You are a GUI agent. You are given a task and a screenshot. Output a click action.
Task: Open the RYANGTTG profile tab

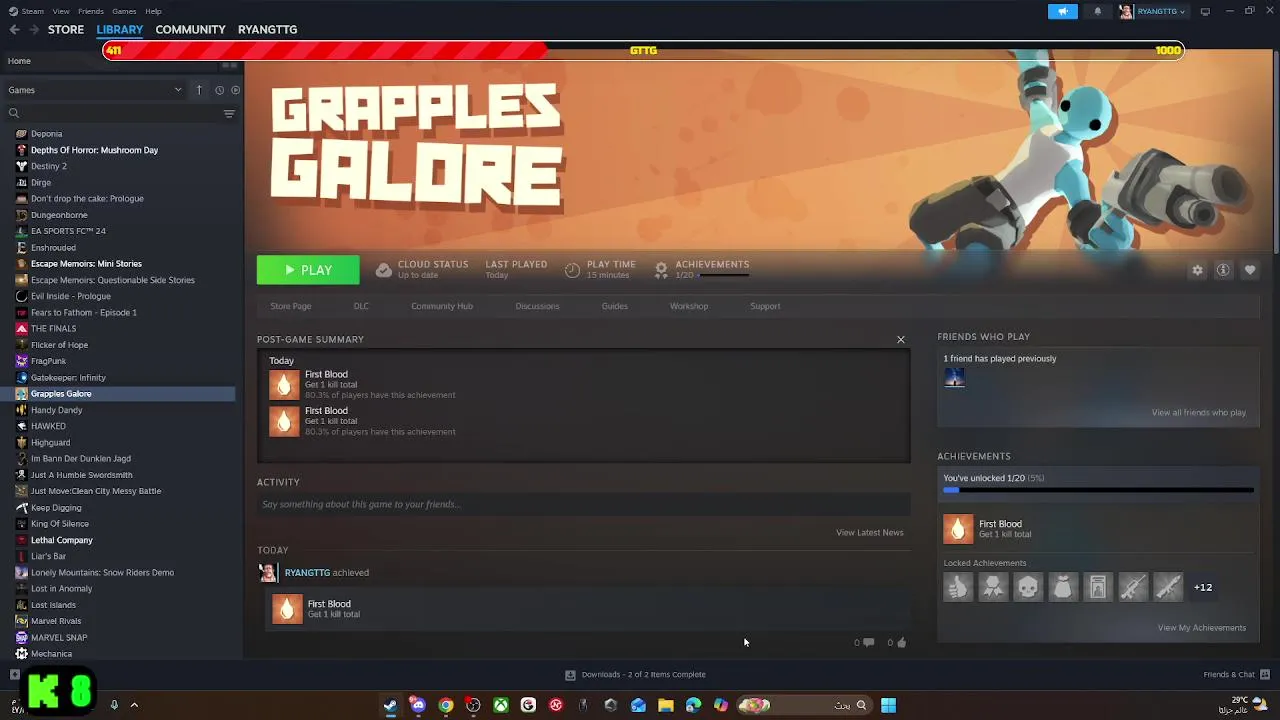tap(267, 29)
